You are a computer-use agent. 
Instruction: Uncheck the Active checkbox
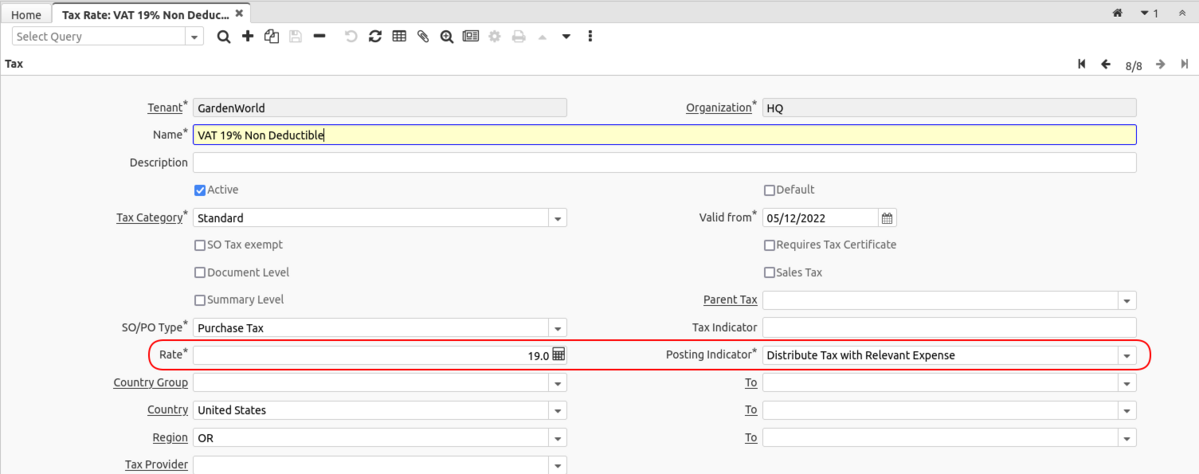[x=200, y=190]
